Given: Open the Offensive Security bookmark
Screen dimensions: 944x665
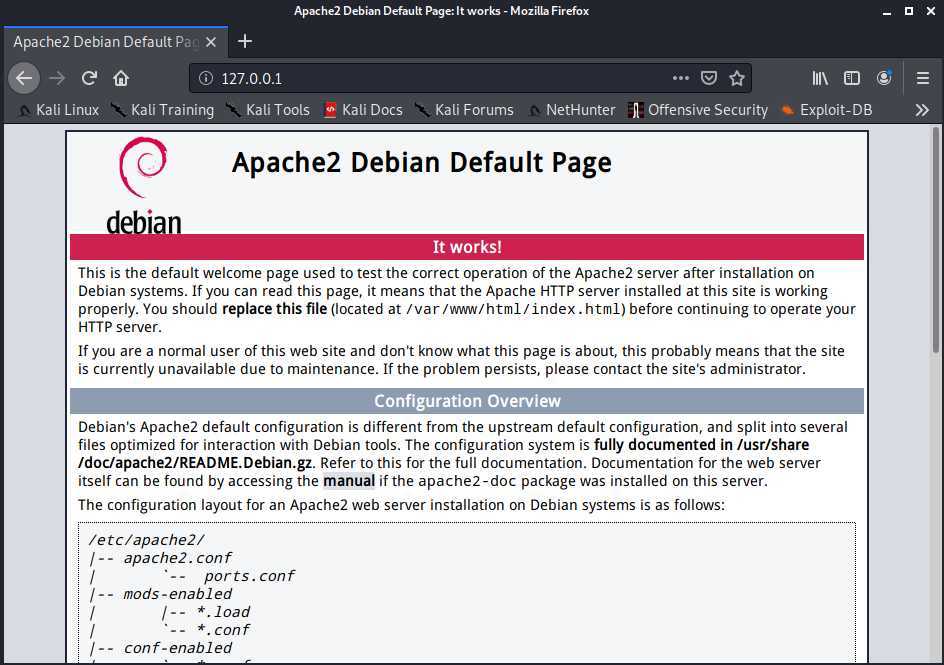Looking at the screenshot, I should pyautogui.click(x=698, y=110).
